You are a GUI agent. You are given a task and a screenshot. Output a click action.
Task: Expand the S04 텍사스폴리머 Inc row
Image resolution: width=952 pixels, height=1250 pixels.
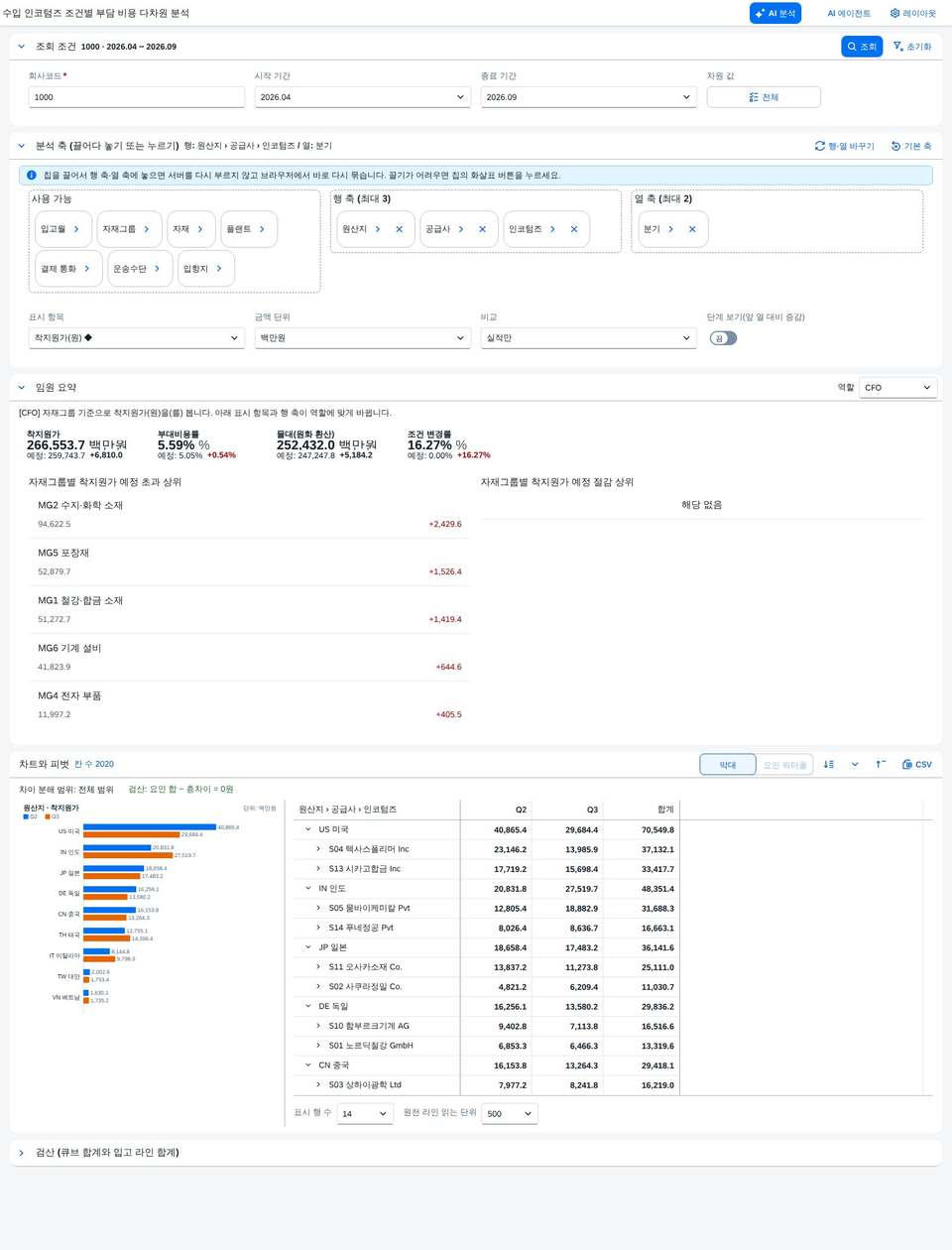[x=318, y=849]
